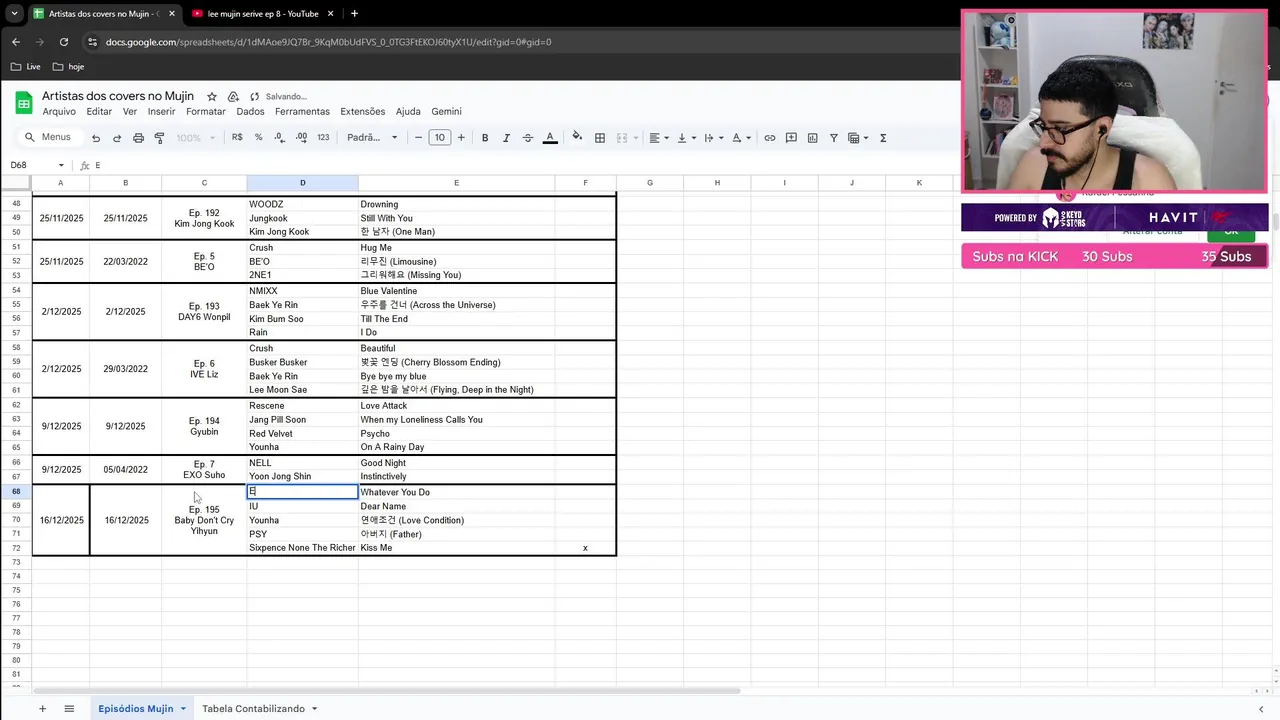
Task: Open the font family dropdown Padrã...
Action: click(372, 138)
